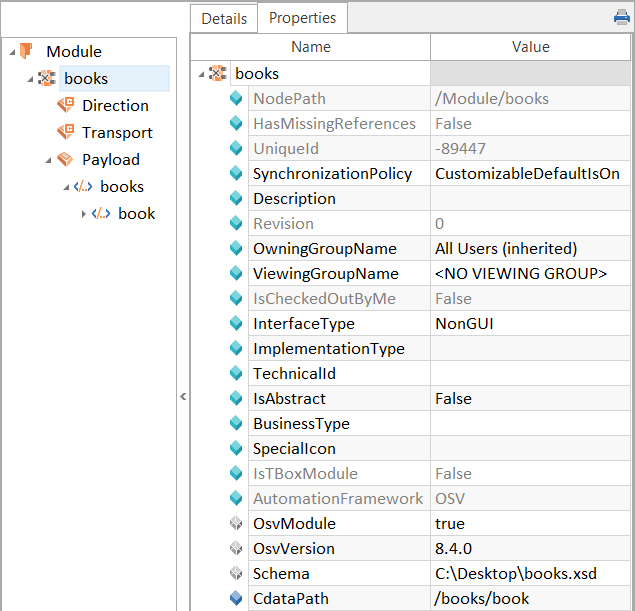
Task: Click the Description value field
Action: pos(530,199)
